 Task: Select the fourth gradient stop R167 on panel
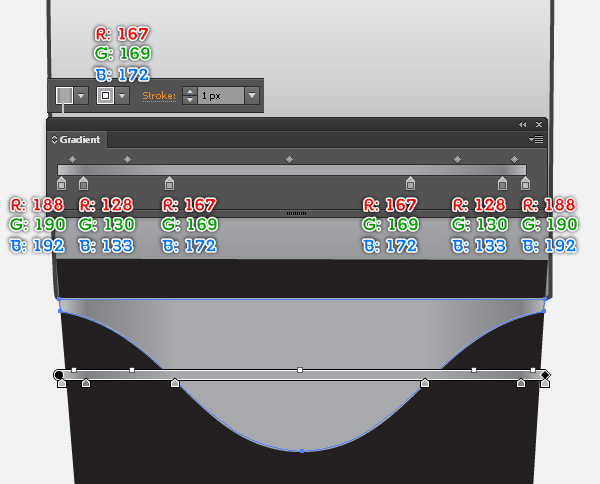[410, 183]
